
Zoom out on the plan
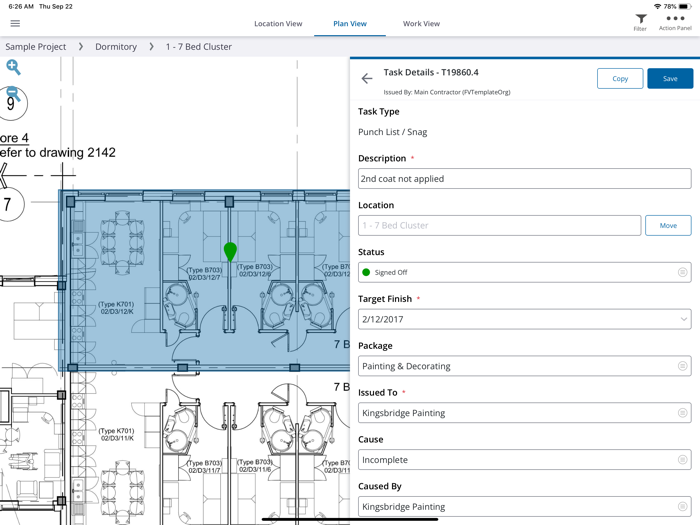click(x=14, y=93)
